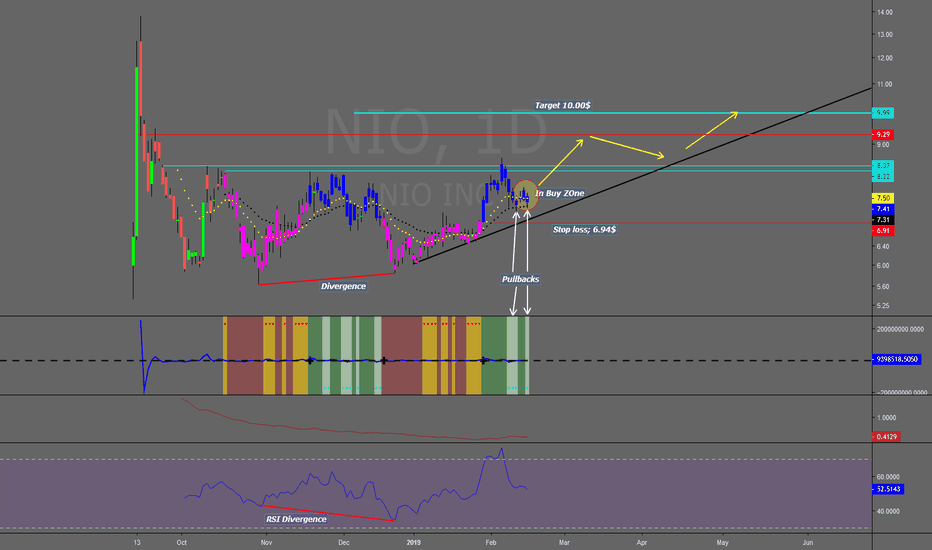Click 'Nov' on the time axis

266,543
